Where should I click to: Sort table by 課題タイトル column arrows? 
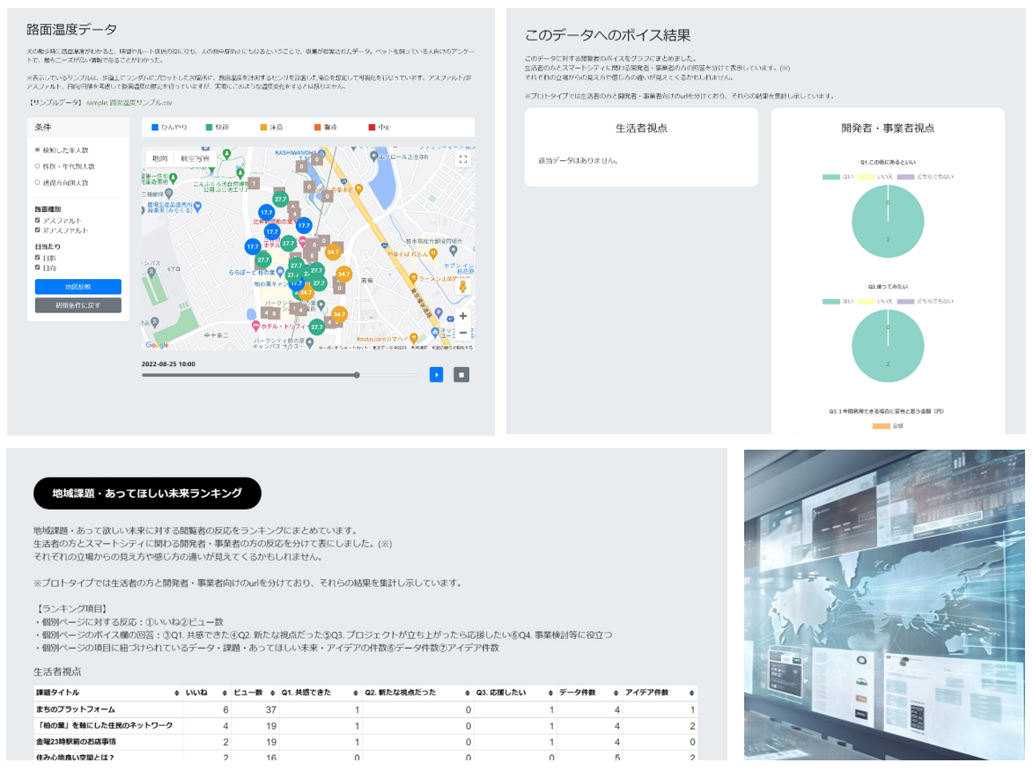coord(176,693)
